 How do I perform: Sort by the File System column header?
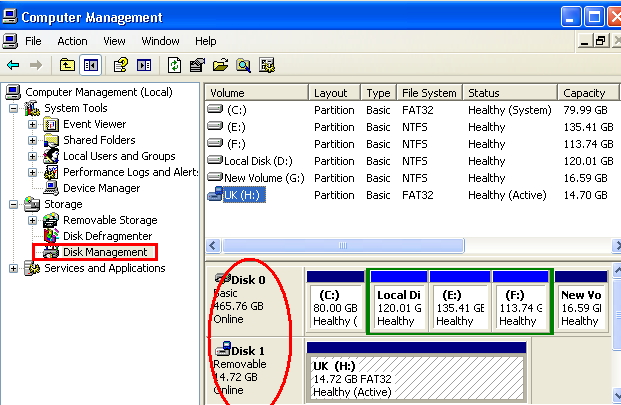coord(430,93)
